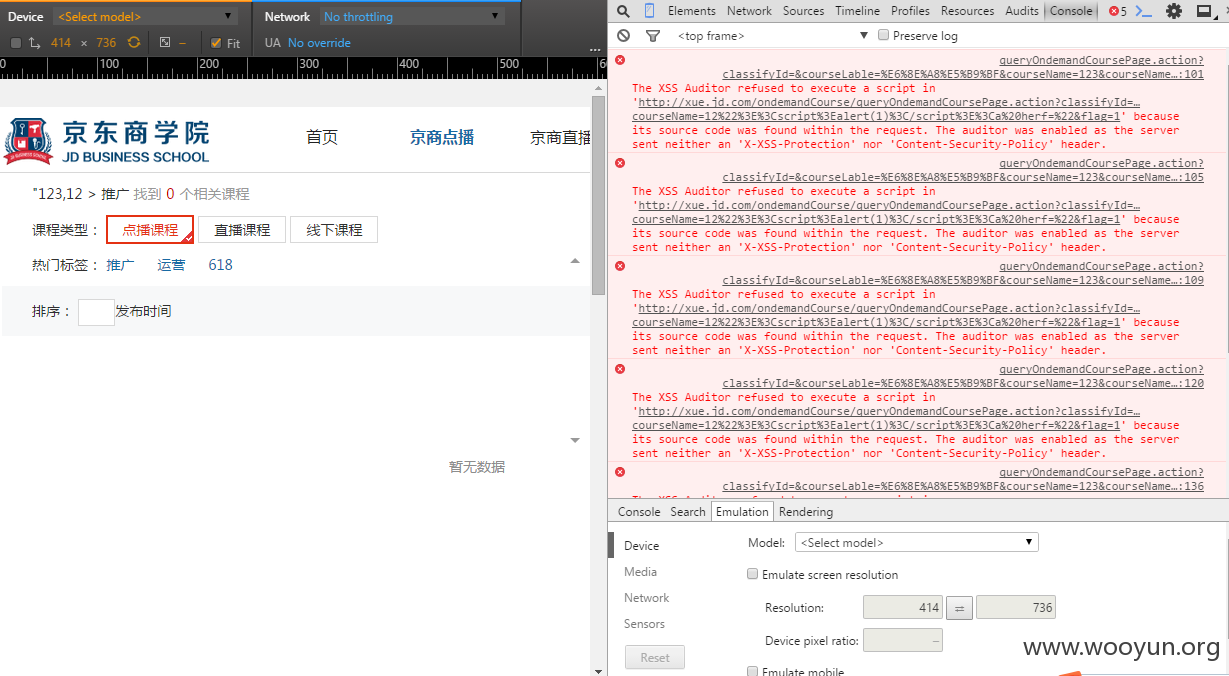Image resolution: width=1229 pixels, height=676 pixels.
Task: Toggle device mode phone icon
Action: point(649,11)
